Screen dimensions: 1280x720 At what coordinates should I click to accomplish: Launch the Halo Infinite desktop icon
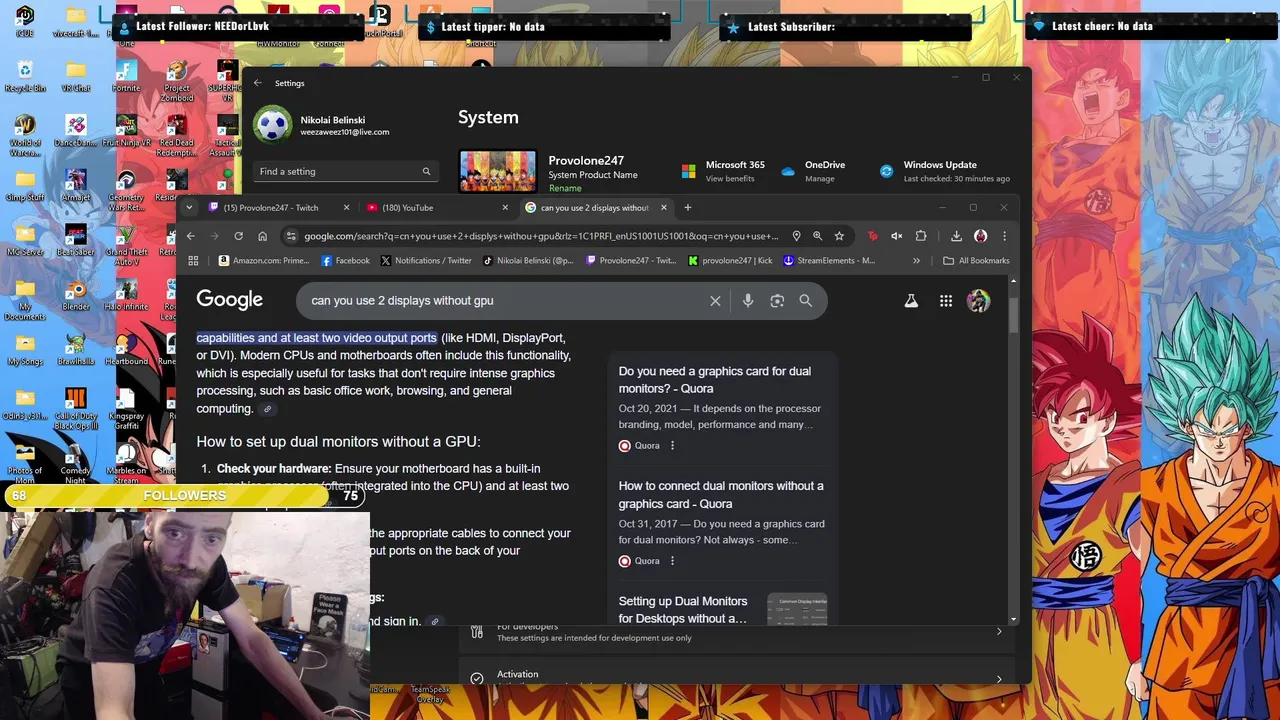point(126,295)
